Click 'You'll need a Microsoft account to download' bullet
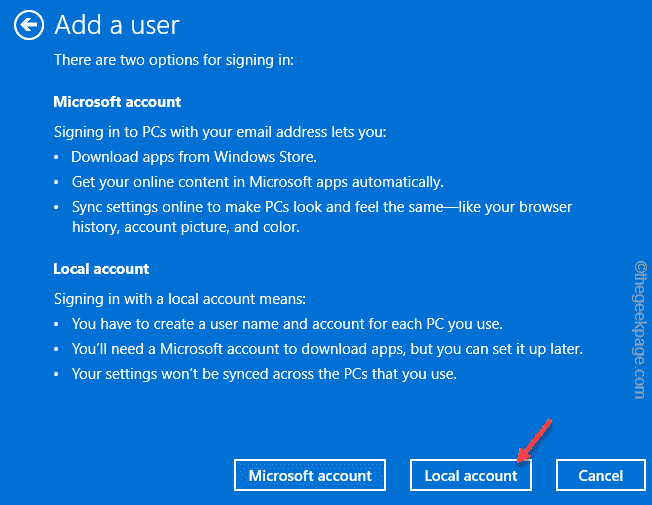Screen dimensions: 652x505 pos(327,349)
